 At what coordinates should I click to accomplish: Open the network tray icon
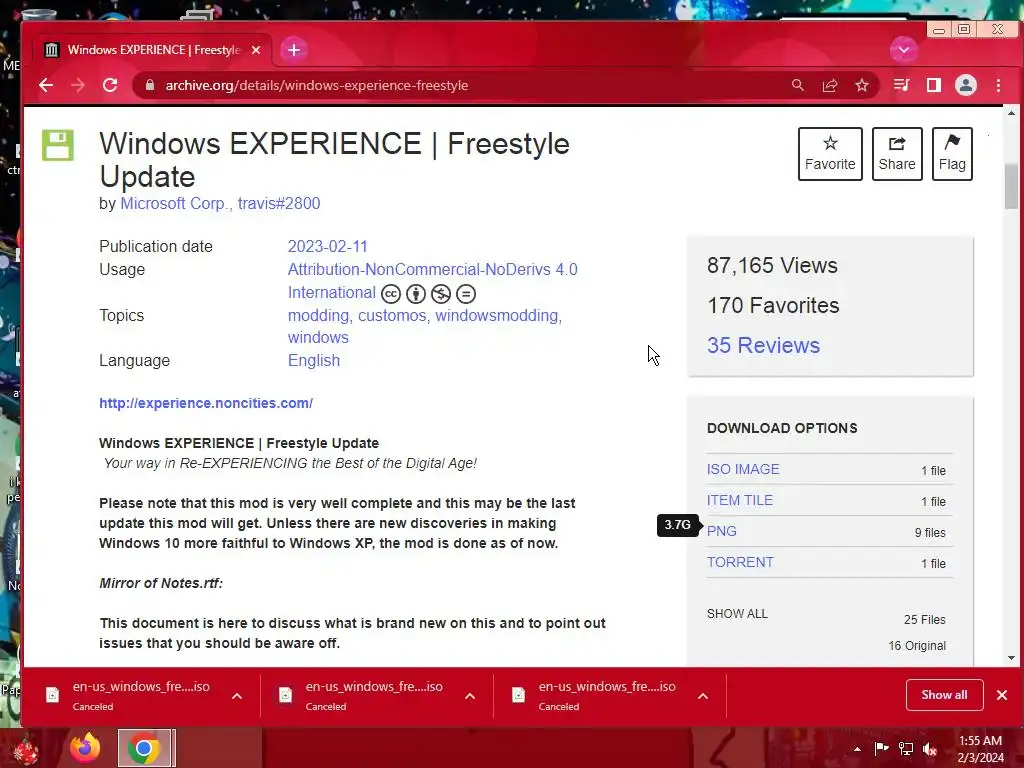coord(906,749)
